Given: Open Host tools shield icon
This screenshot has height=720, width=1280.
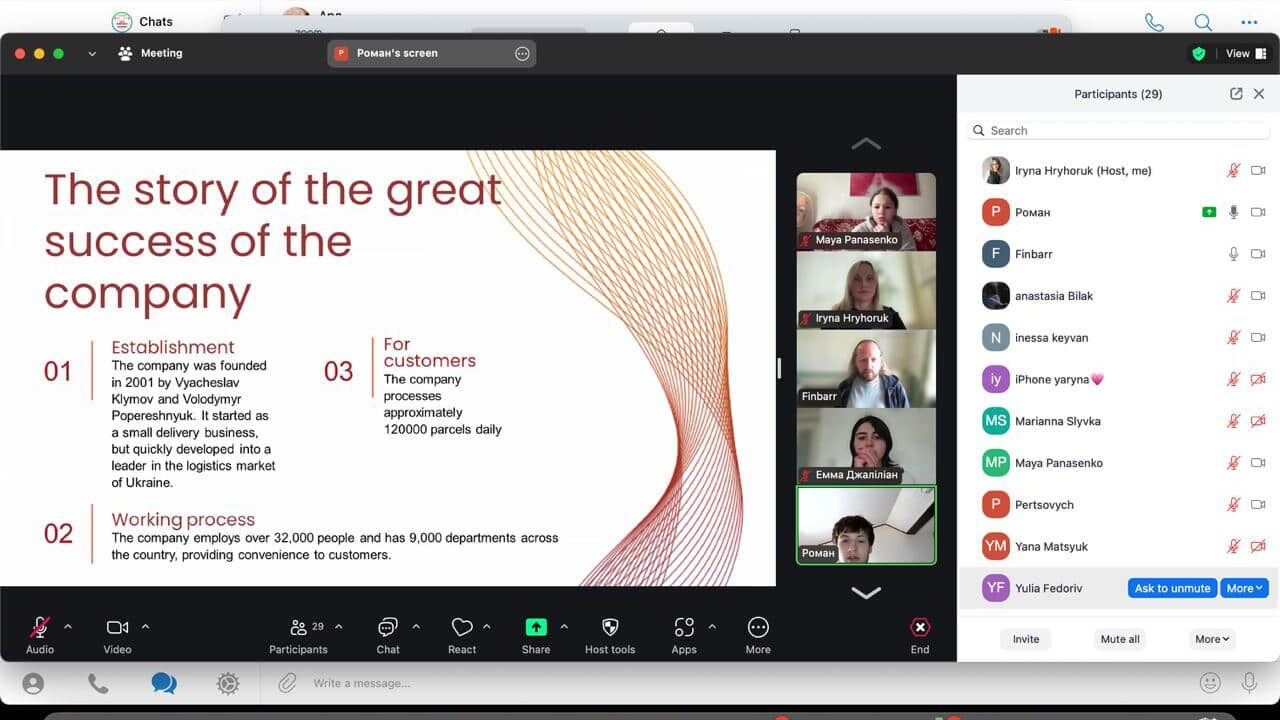Looking at the screenshot, I should [610, 628].
